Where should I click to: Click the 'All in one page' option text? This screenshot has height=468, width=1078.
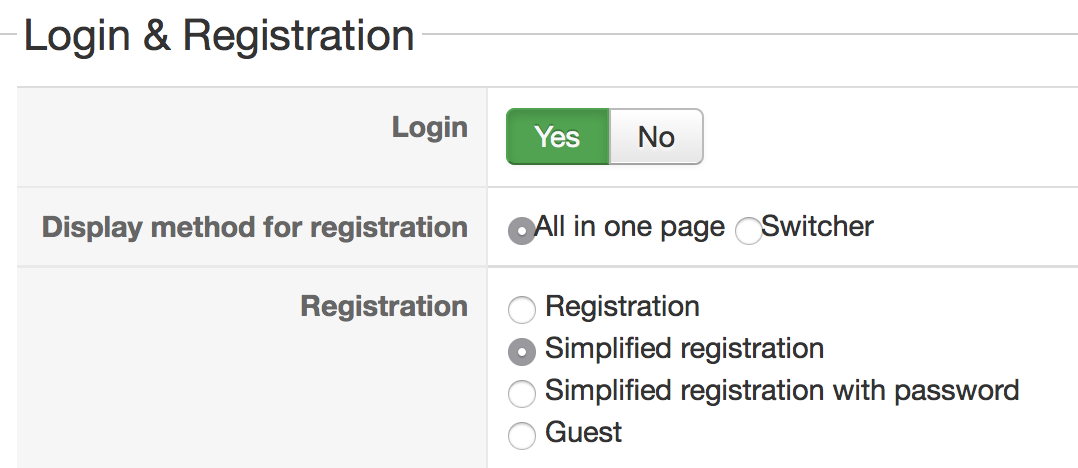click(630, 227)
